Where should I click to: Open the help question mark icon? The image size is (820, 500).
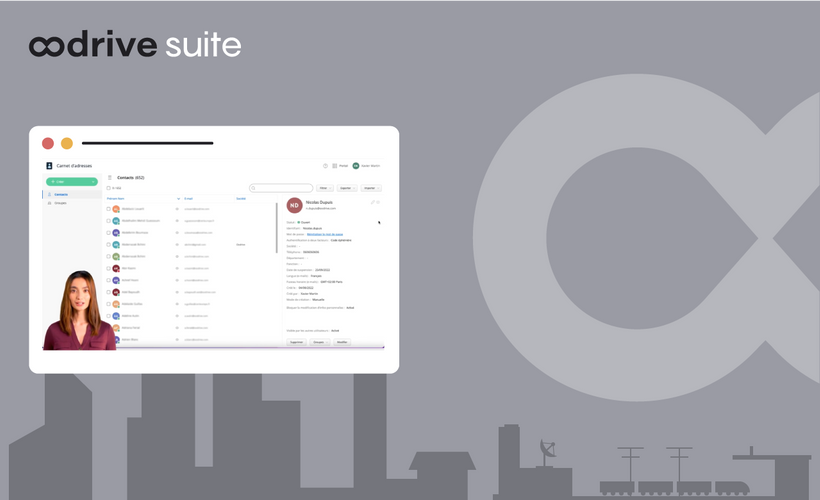325,166
